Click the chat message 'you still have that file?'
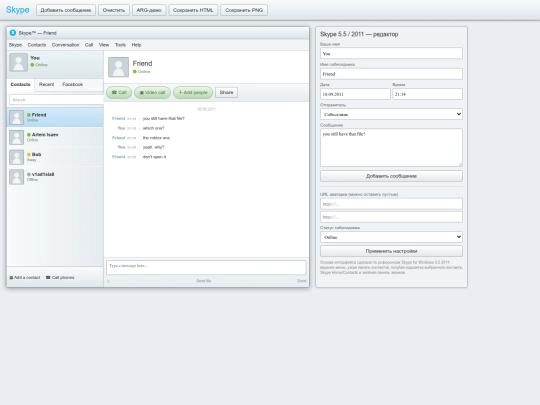Image resolution: width=540 pixels, height=405 pixels. [x=164, y=118]
